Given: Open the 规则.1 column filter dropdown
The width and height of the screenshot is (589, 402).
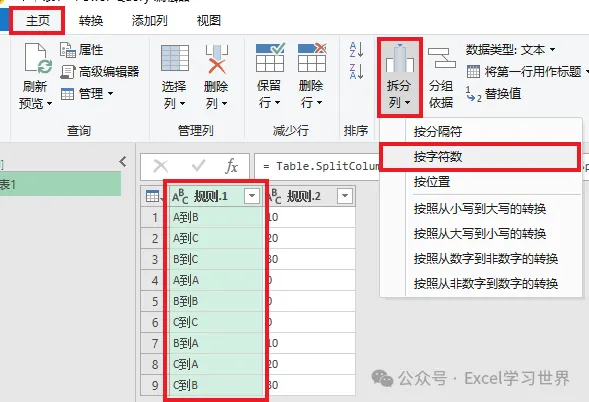Looking at the screenshot, I should coord(252,196).
